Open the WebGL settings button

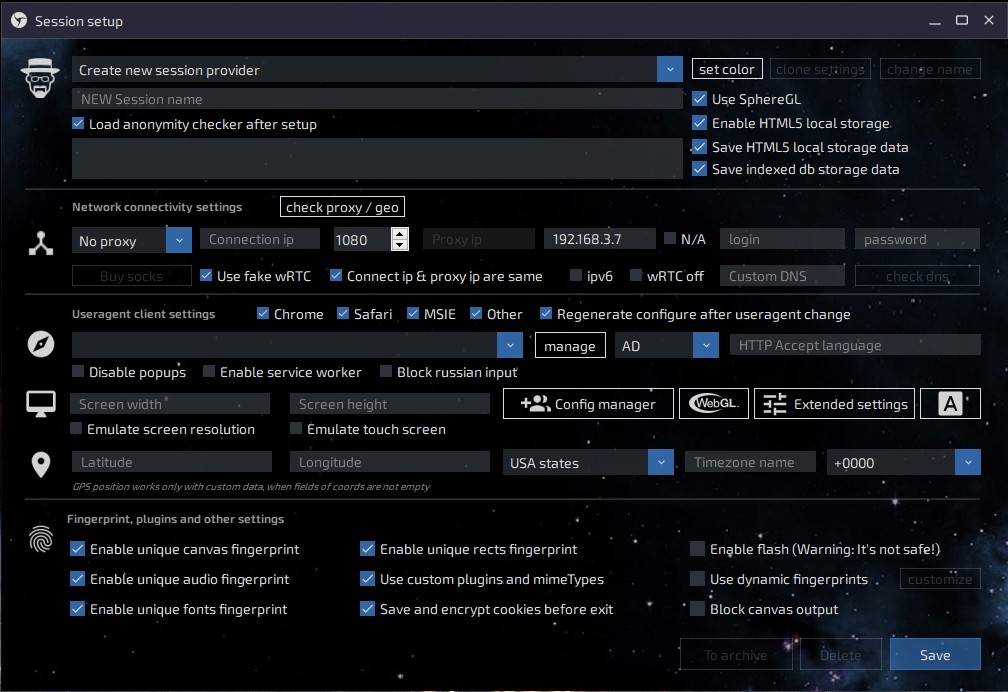point(714,404)
